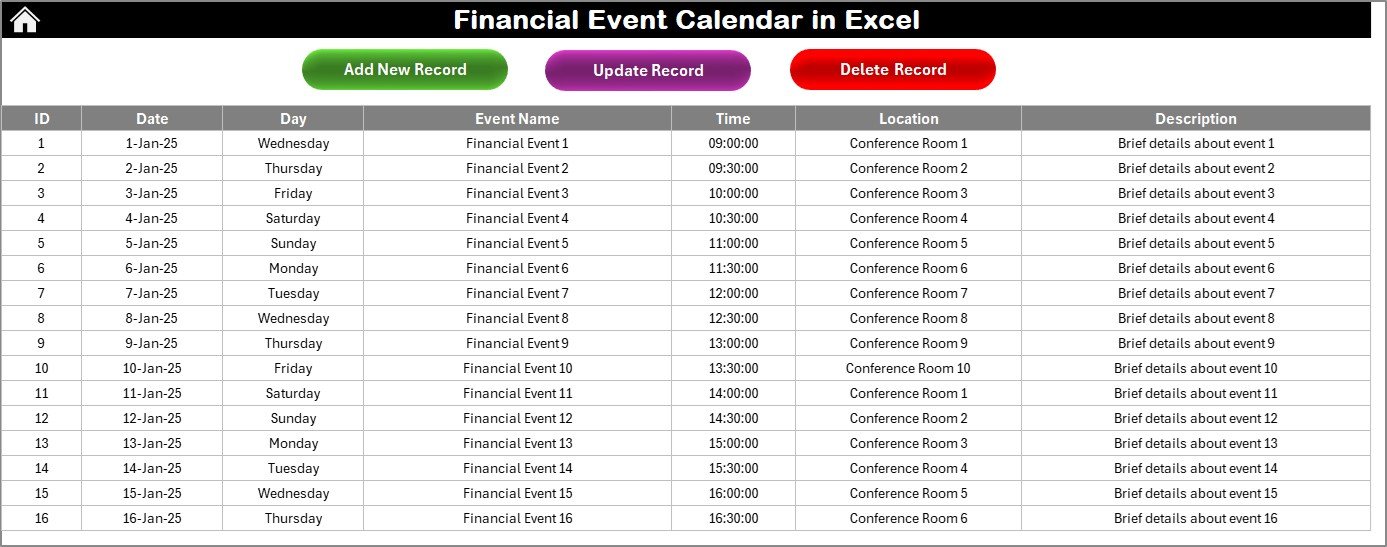Viewport: 1387px width, 547px height.
Task: Click the 12:00:00 time cell
Action: pyautogui.click(x=733, y=293)
